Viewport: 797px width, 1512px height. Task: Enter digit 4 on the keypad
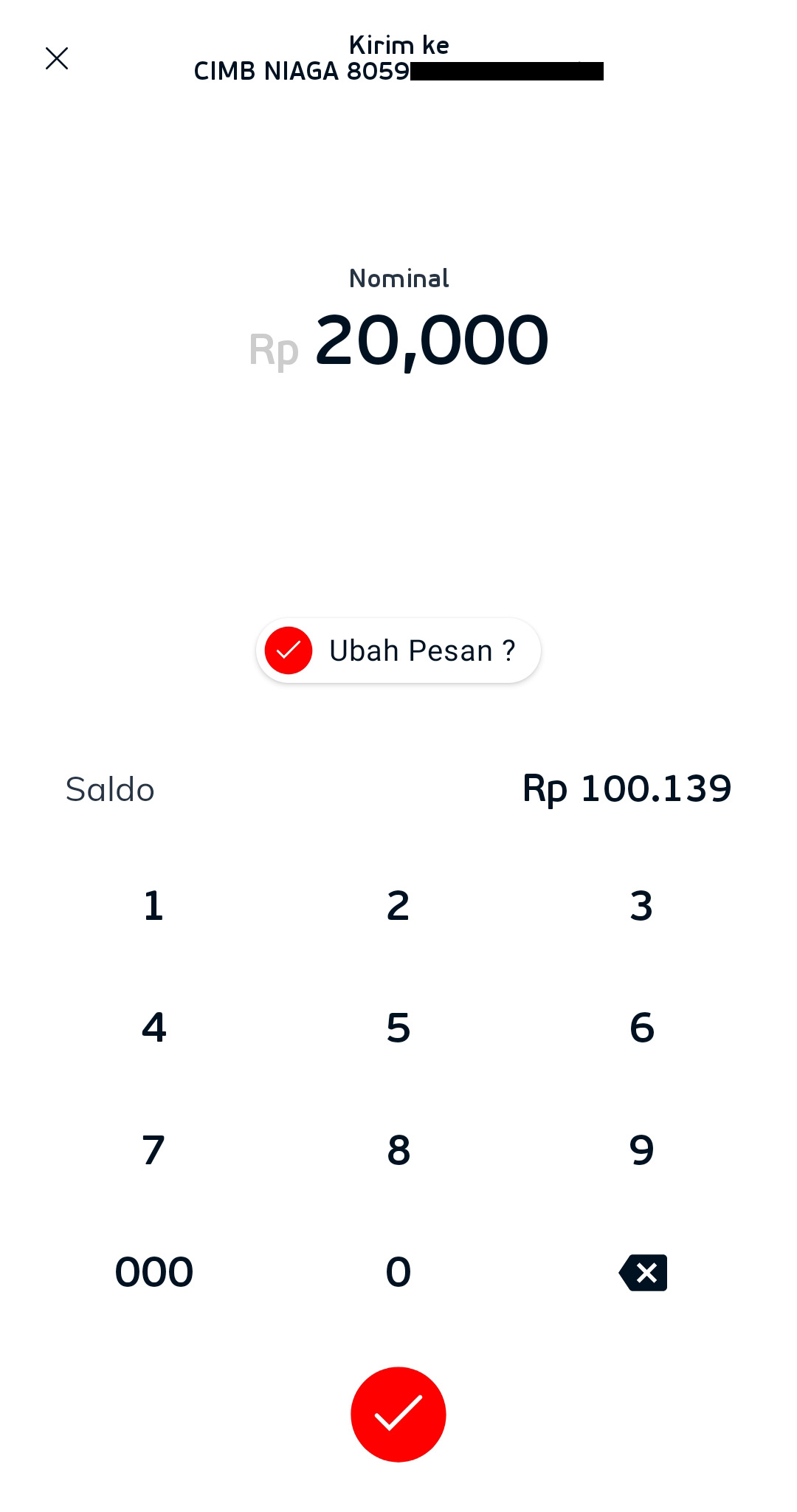(153, 1027)
